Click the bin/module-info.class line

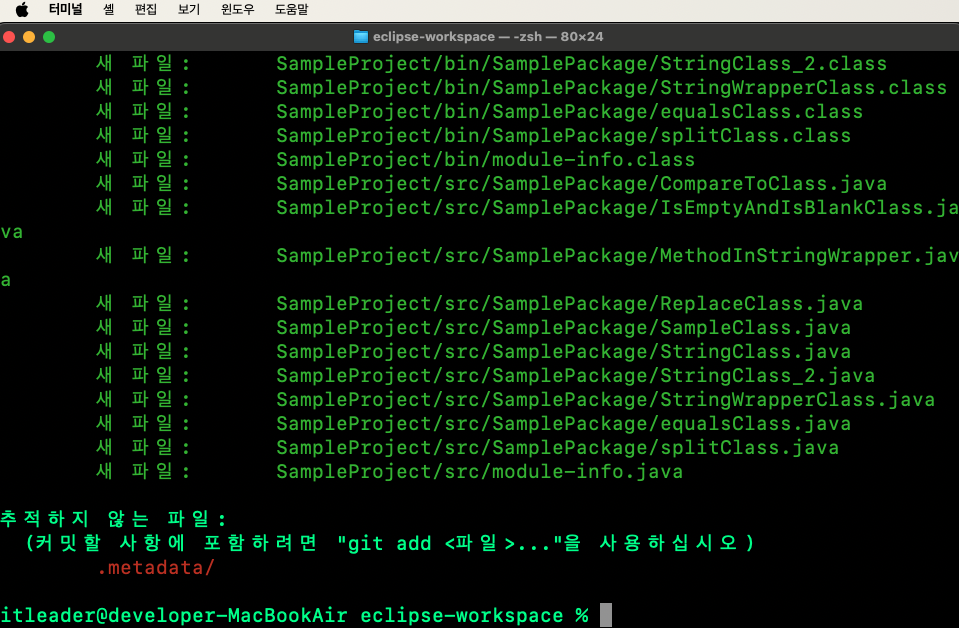[486, 160]
